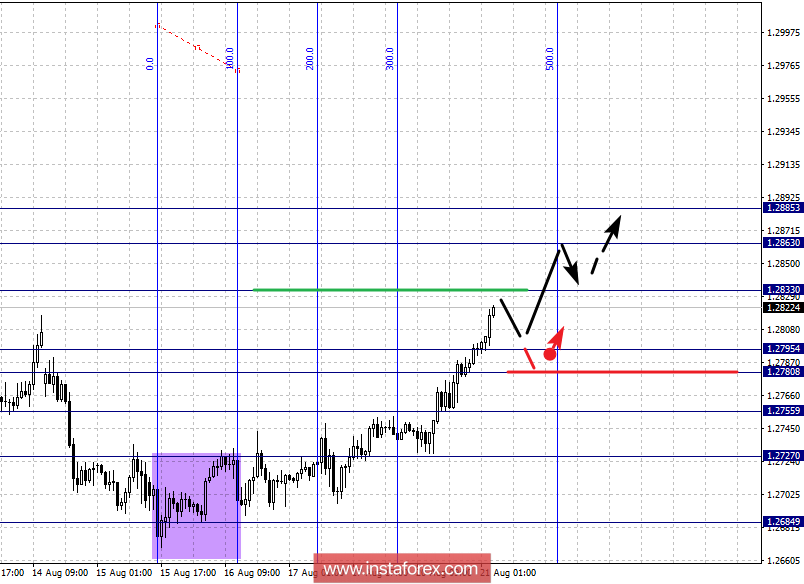Click the 15 Aug 01:00 time label
The image size is (804, 584).
(124, 573)
